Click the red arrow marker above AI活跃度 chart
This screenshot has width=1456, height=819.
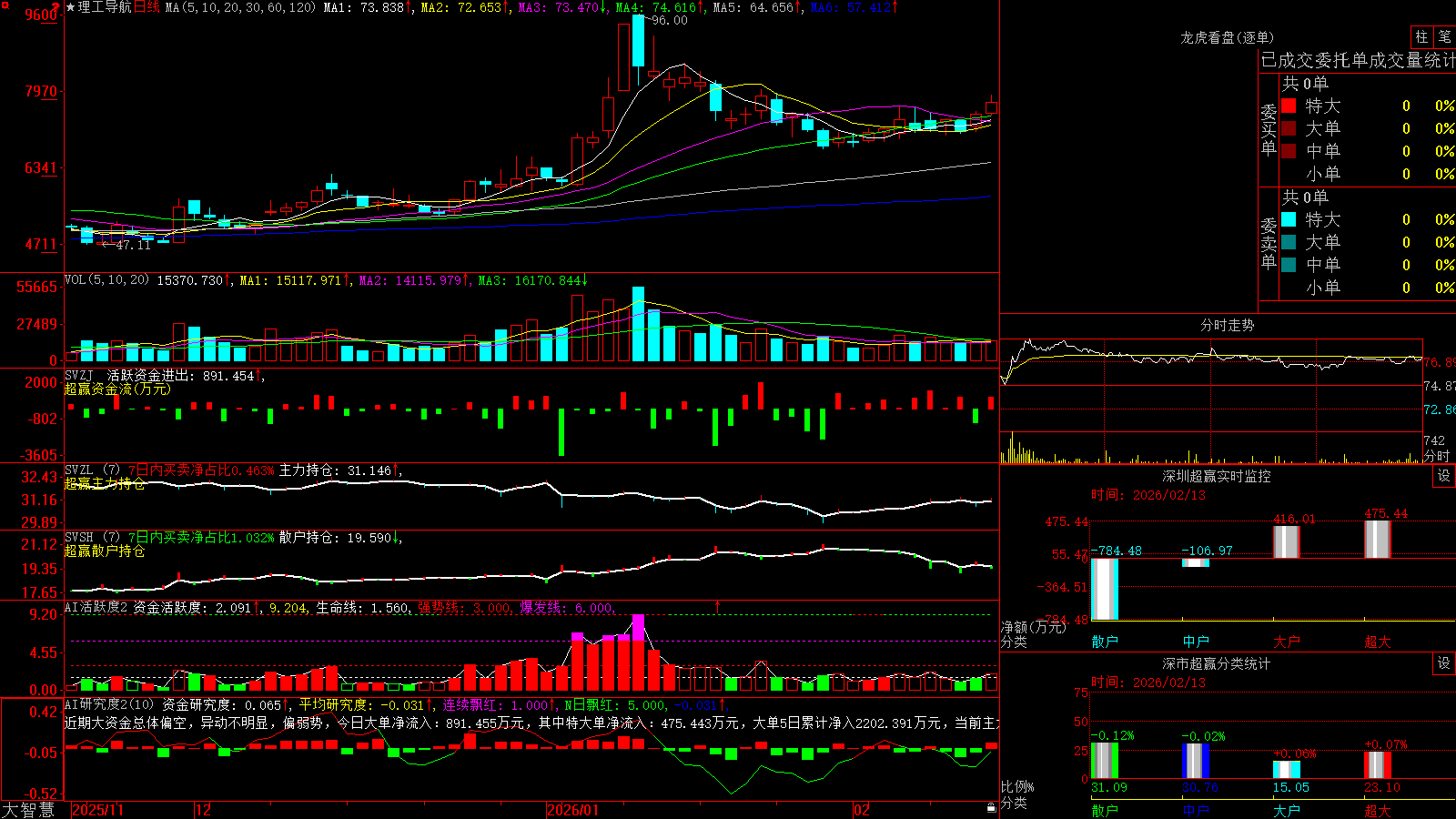[x=718, y=606]
